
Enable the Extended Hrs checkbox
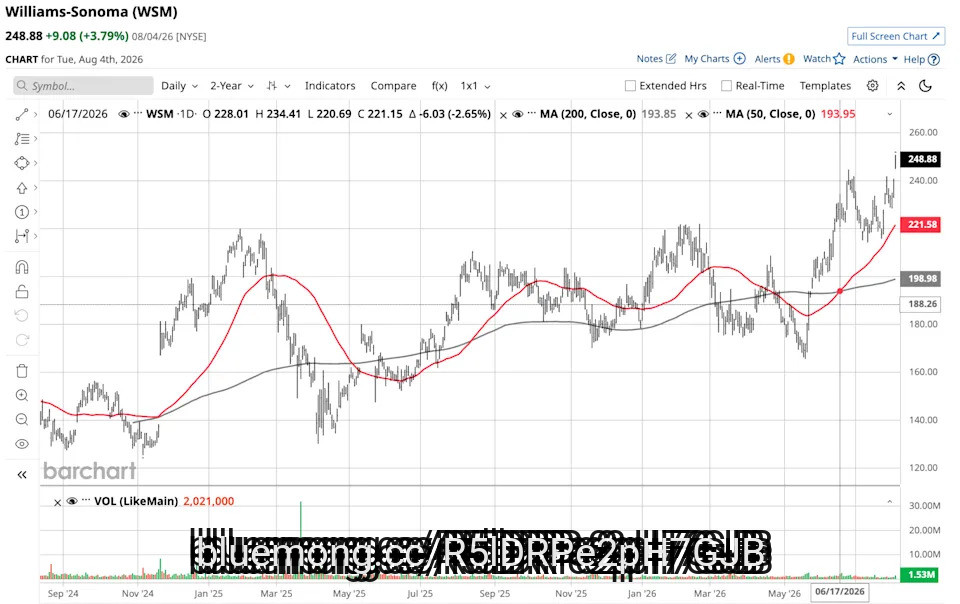click(630, 86)
